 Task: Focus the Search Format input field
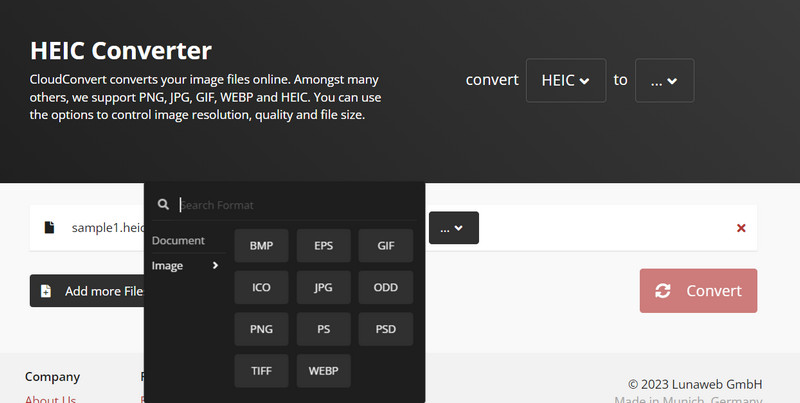295,205
